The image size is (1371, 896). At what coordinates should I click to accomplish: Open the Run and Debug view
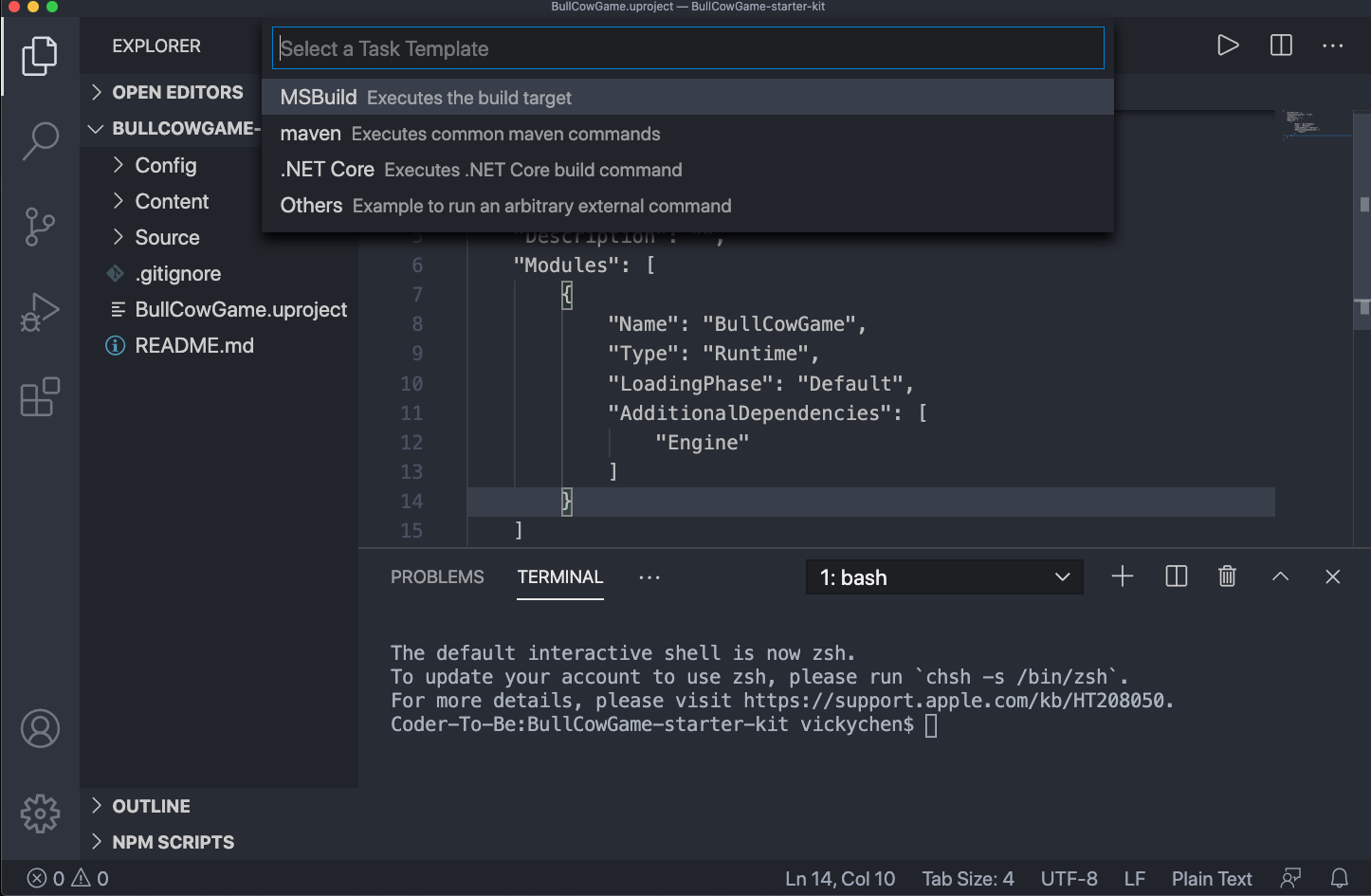(x=40, y=312)
